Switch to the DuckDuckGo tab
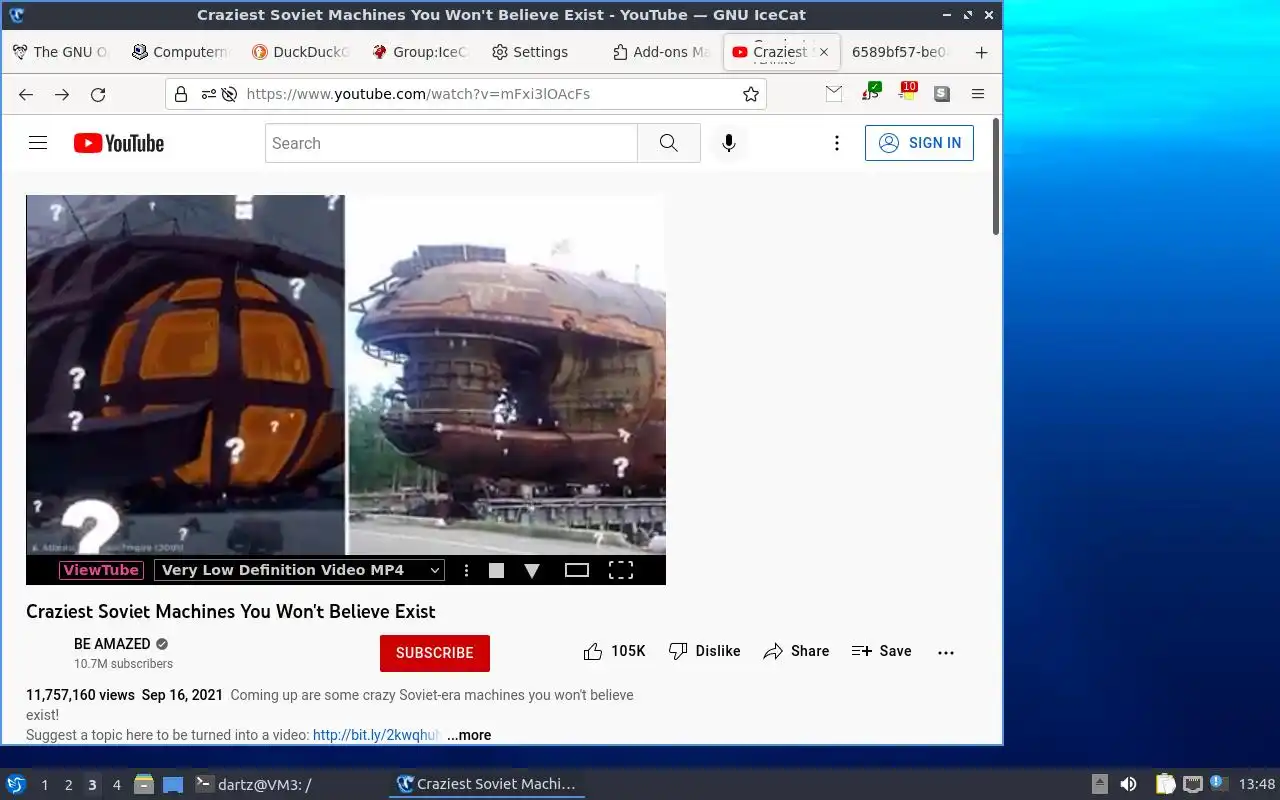Screen dimensions: 1280x800 click(x=301, y=52)
